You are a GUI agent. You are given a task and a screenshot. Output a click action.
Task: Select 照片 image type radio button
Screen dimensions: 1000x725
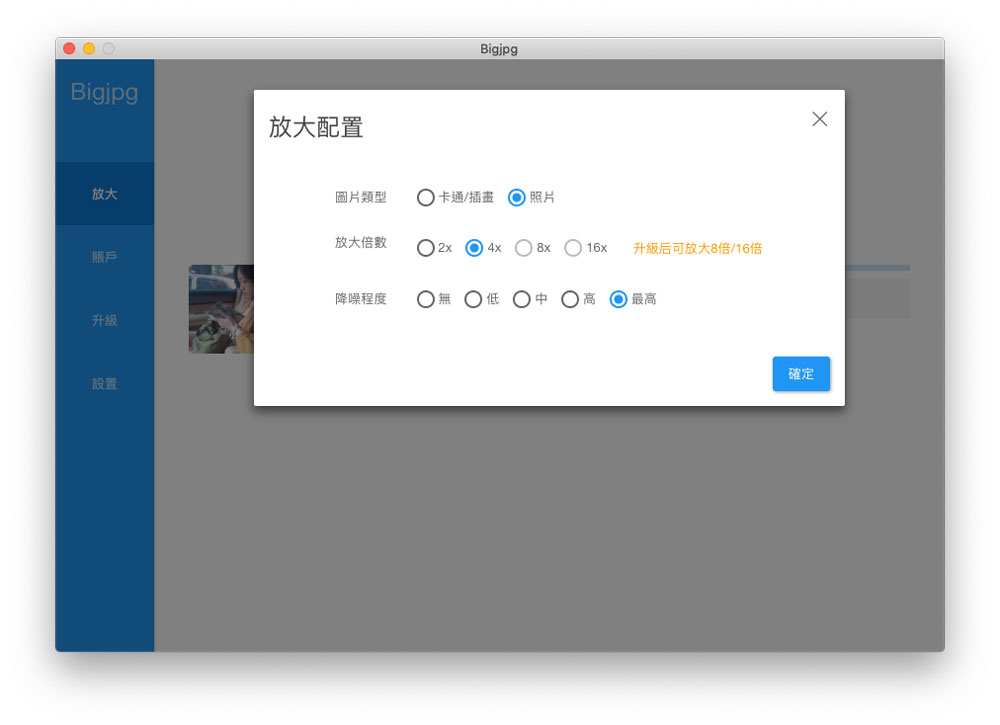(517, 198)
